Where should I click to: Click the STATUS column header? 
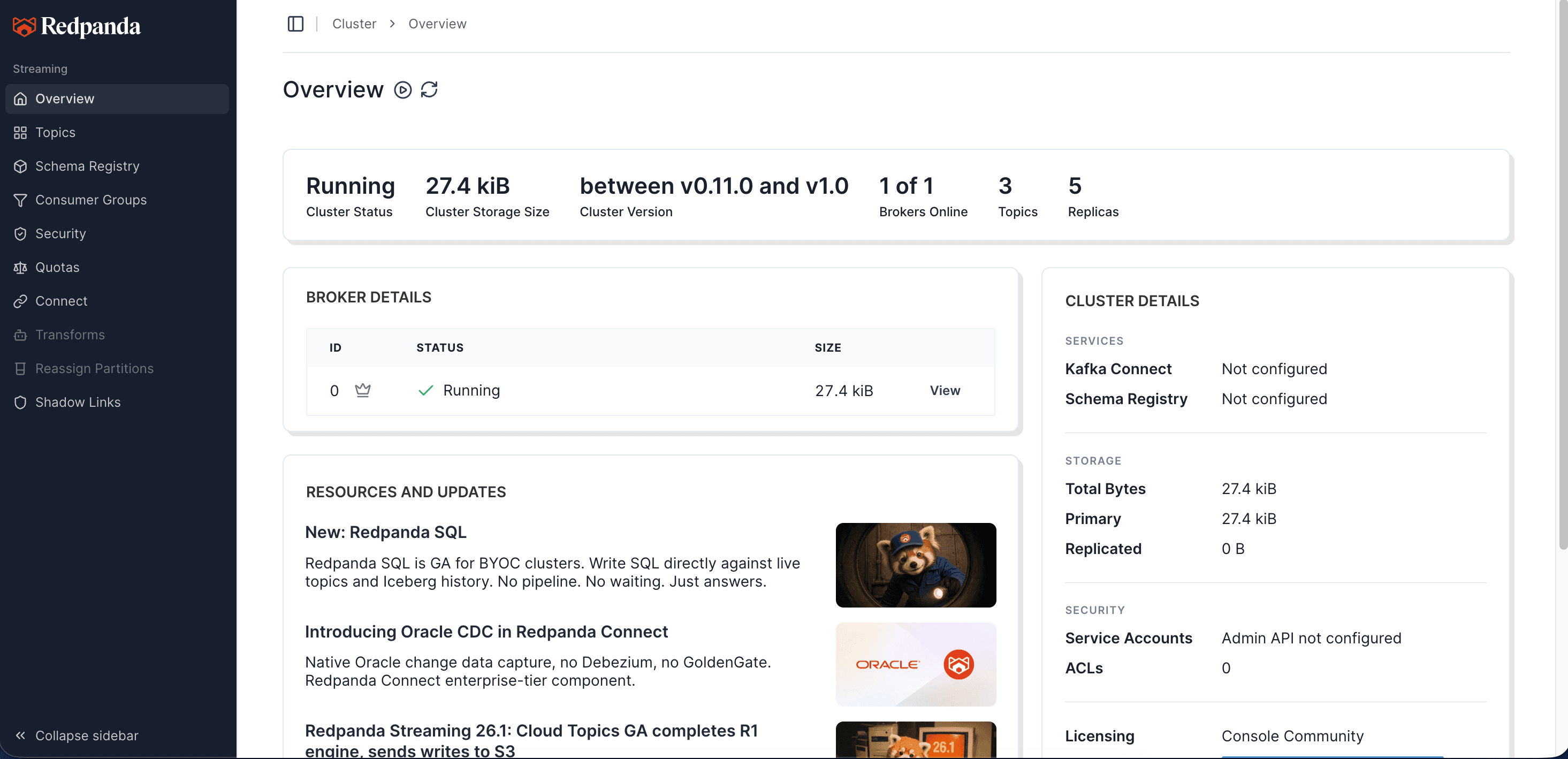click(x=440, y=347)
